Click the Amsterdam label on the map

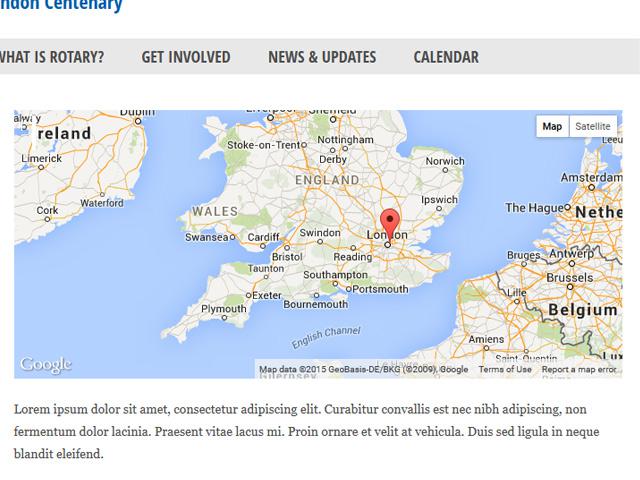(591, 177)
